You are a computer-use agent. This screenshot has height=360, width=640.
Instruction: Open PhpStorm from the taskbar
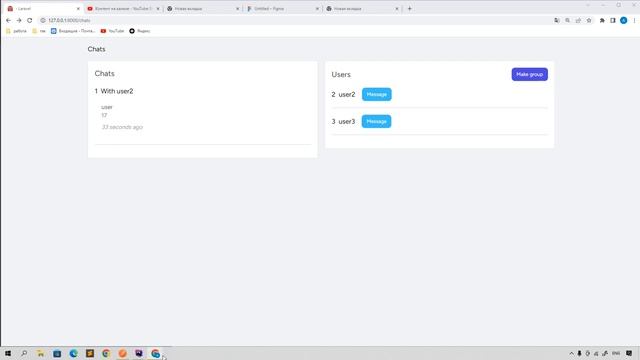[139, 353]
